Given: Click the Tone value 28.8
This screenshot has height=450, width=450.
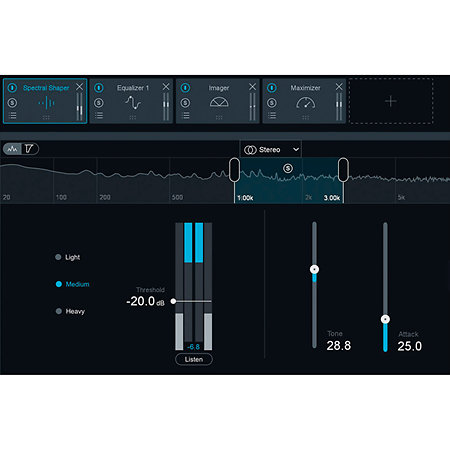Looking at the screenshot, I should click(x=339, y=346).
